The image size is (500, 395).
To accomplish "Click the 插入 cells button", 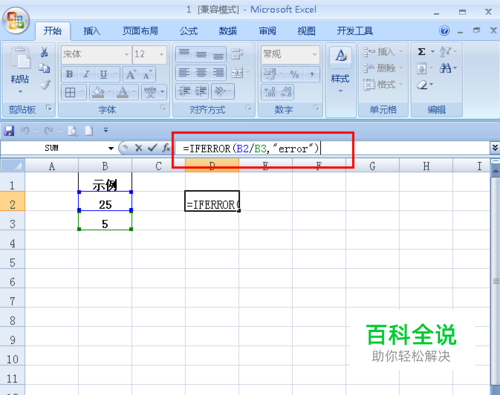I will pyautogui.click(x=383, y=52).
